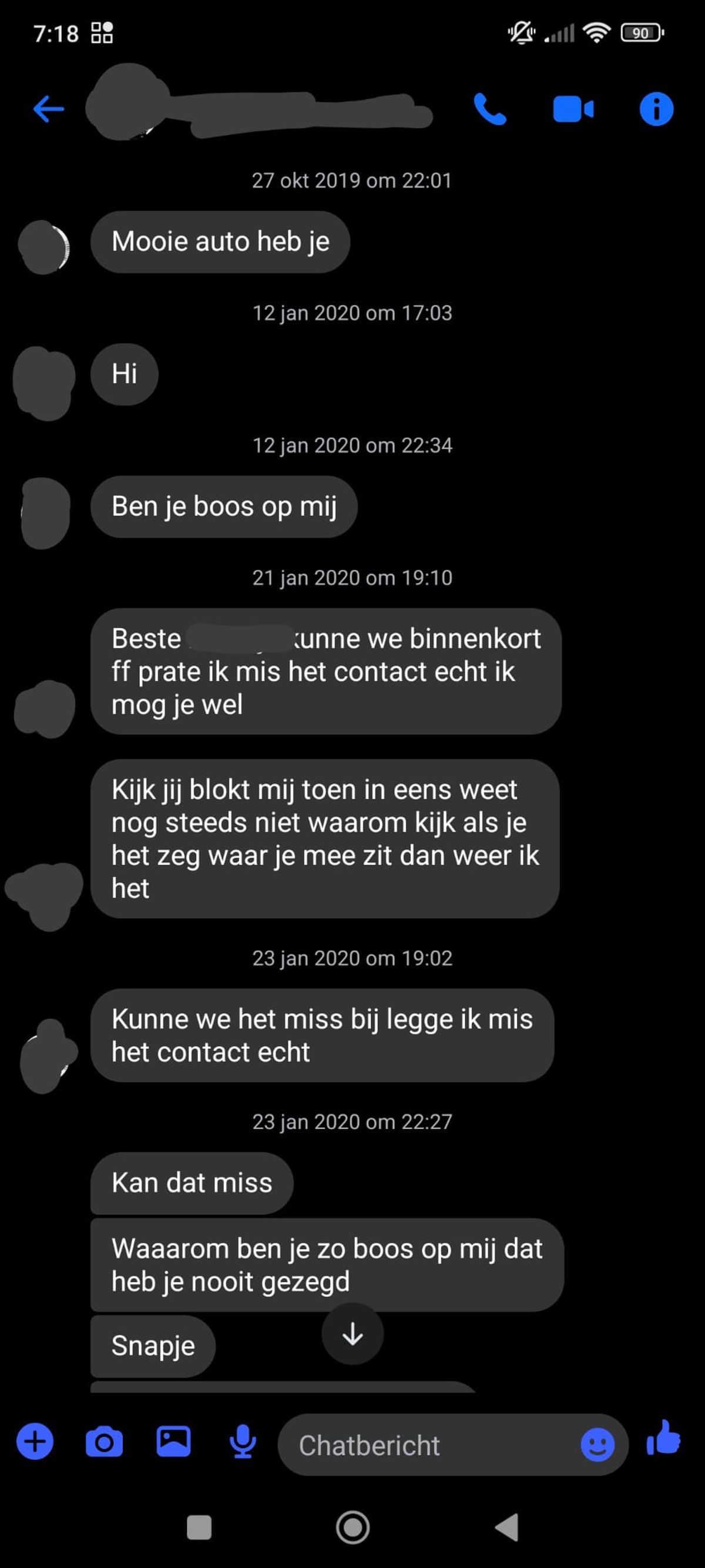Open the emoji picker in Chatbericht field

pos(597,1445)
